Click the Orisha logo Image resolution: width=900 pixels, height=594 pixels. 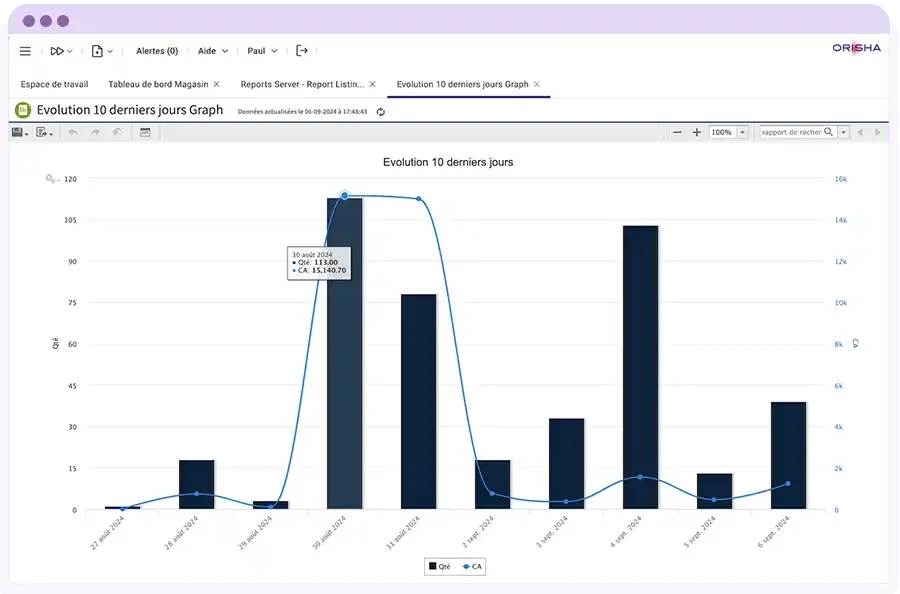(x=856, y=48)
